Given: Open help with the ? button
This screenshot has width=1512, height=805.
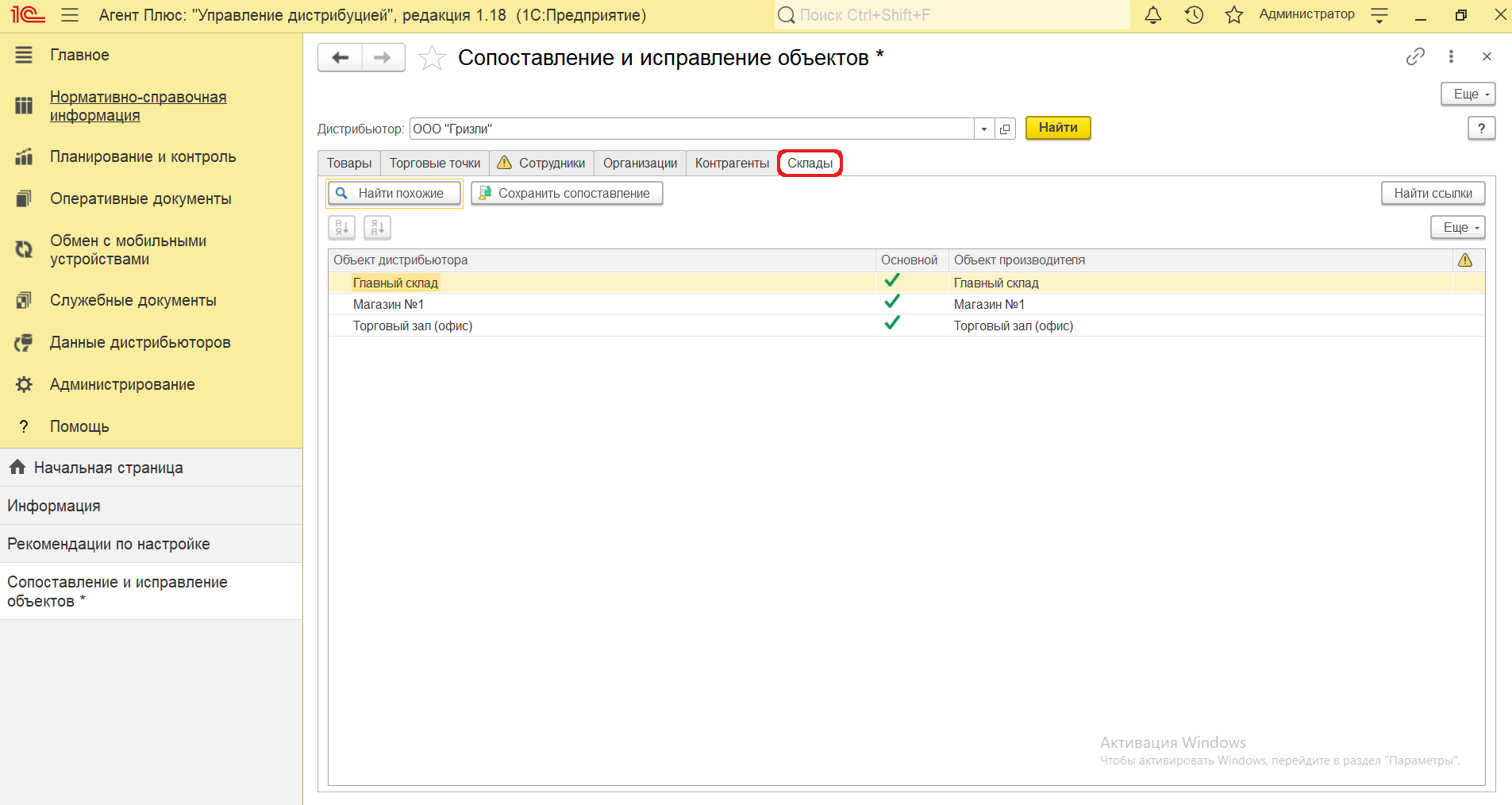Looking at the screenshot, I should point(1481,128).
